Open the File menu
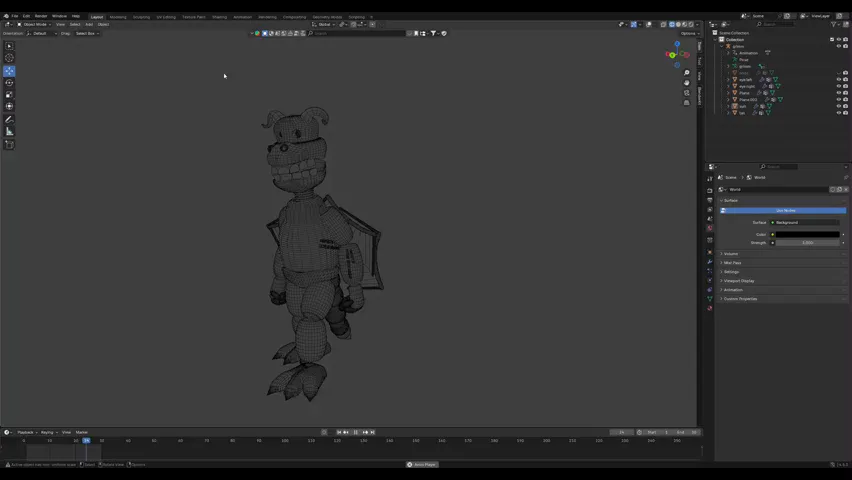Screen dimensions: 852x480 pyautogui.click(x=15, y=16)
